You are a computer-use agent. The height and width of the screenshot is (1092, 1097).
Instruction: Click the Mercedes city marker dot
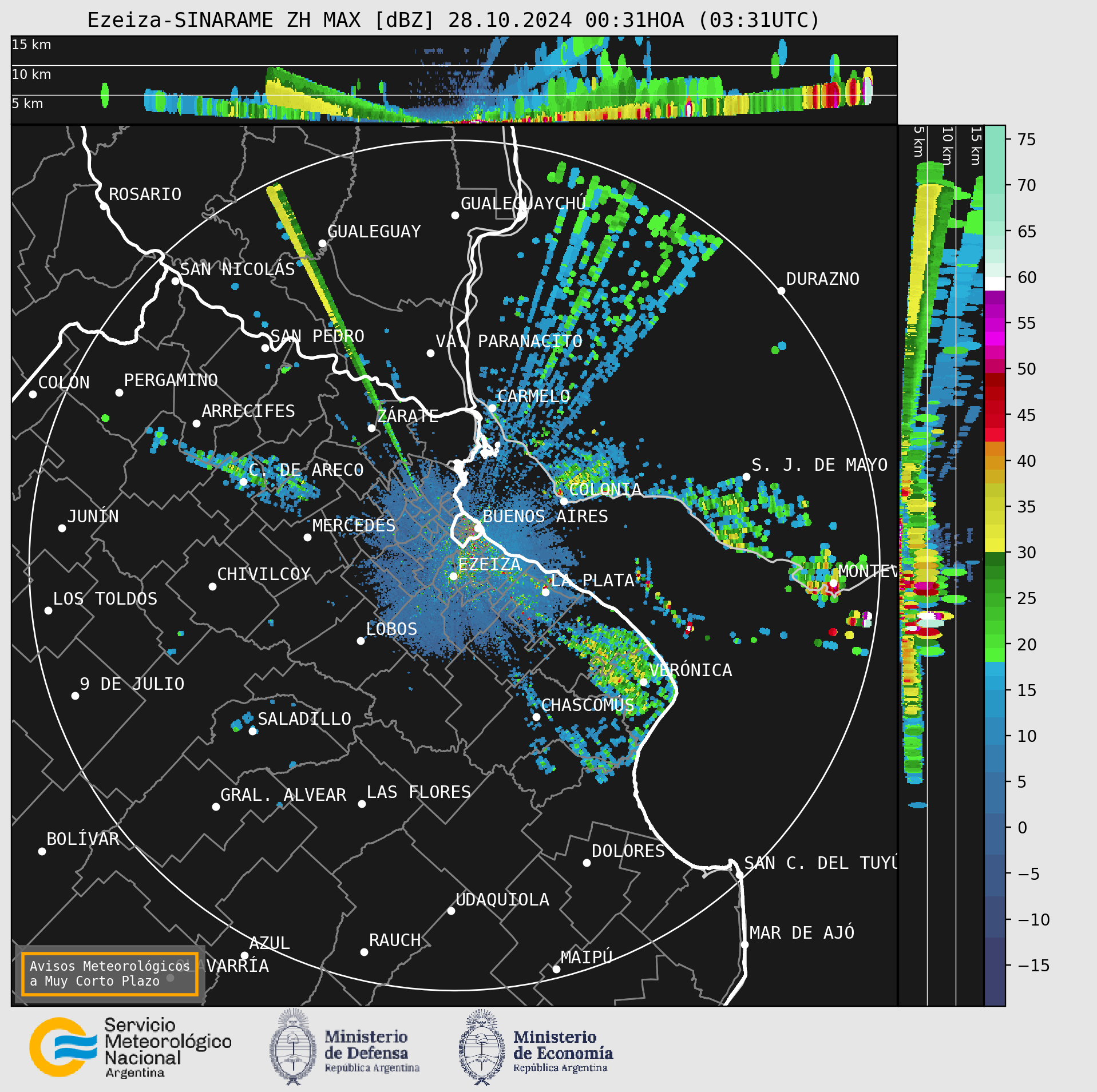coord(307,537)
